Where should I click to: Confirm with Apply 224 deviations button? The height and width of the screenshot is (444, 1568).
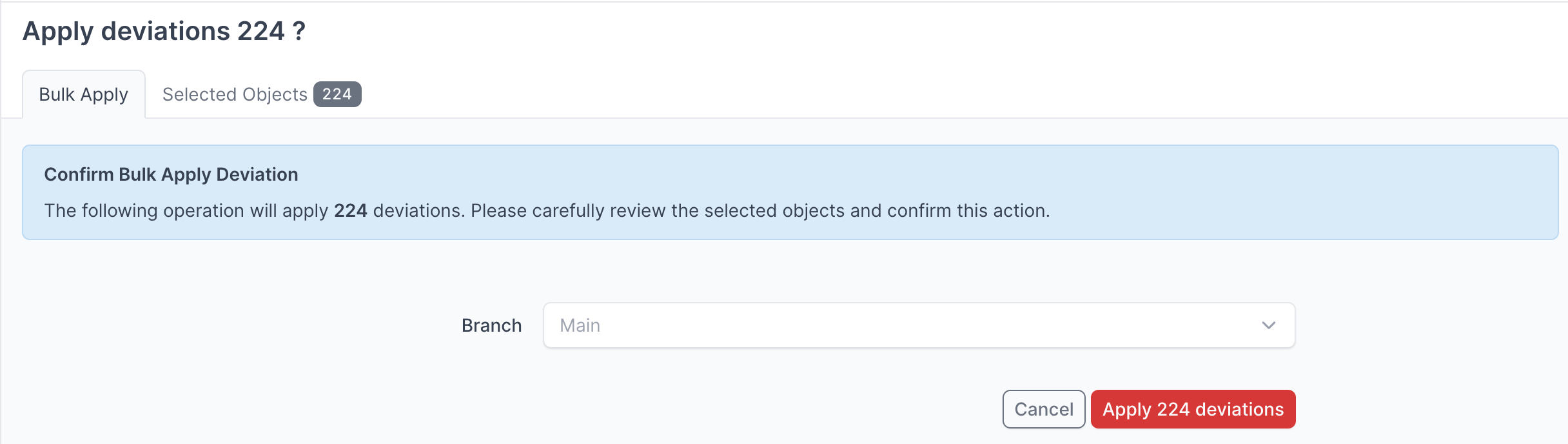point(1192,409)
